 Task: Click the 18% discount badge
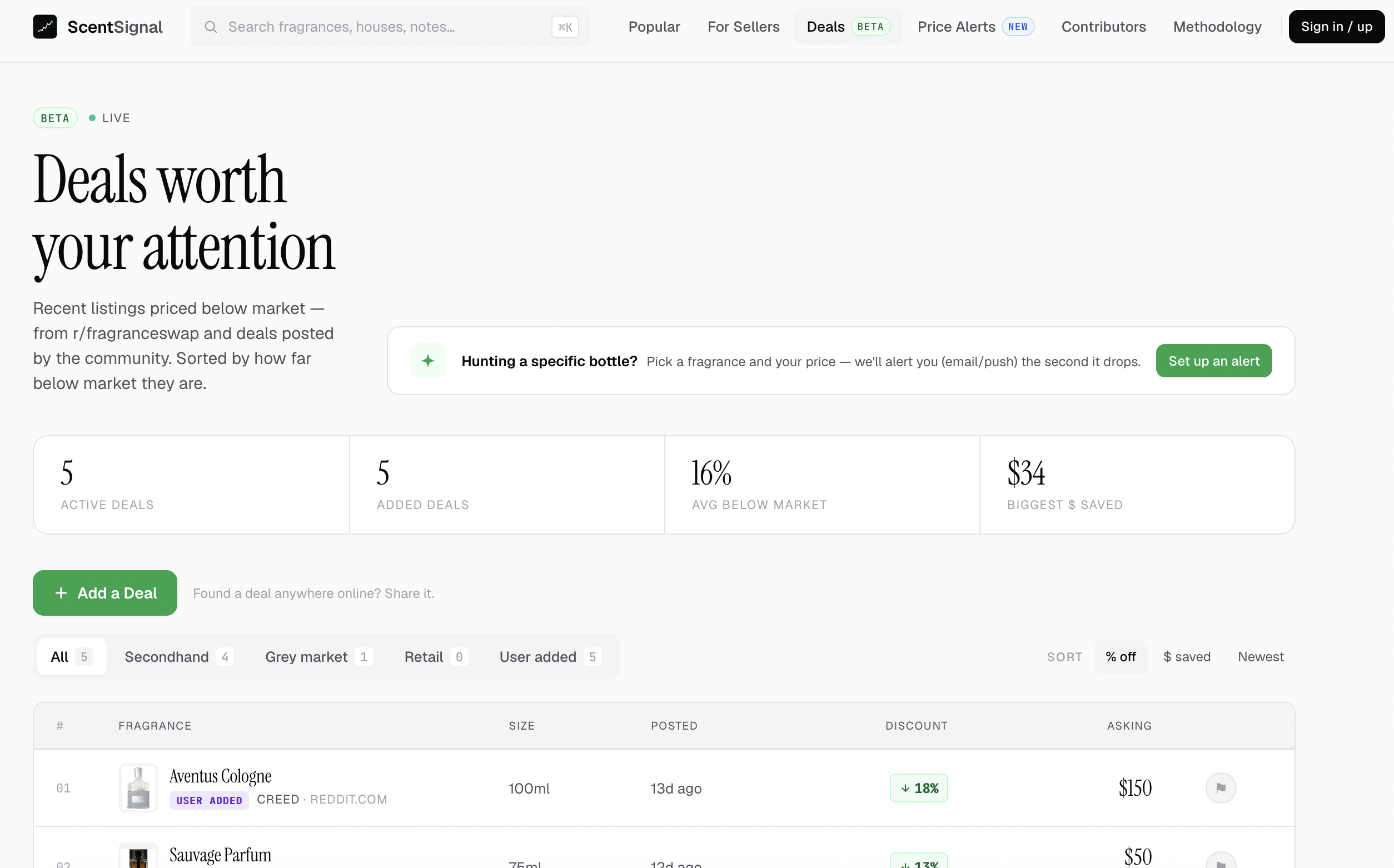click(x=918, y=787)
